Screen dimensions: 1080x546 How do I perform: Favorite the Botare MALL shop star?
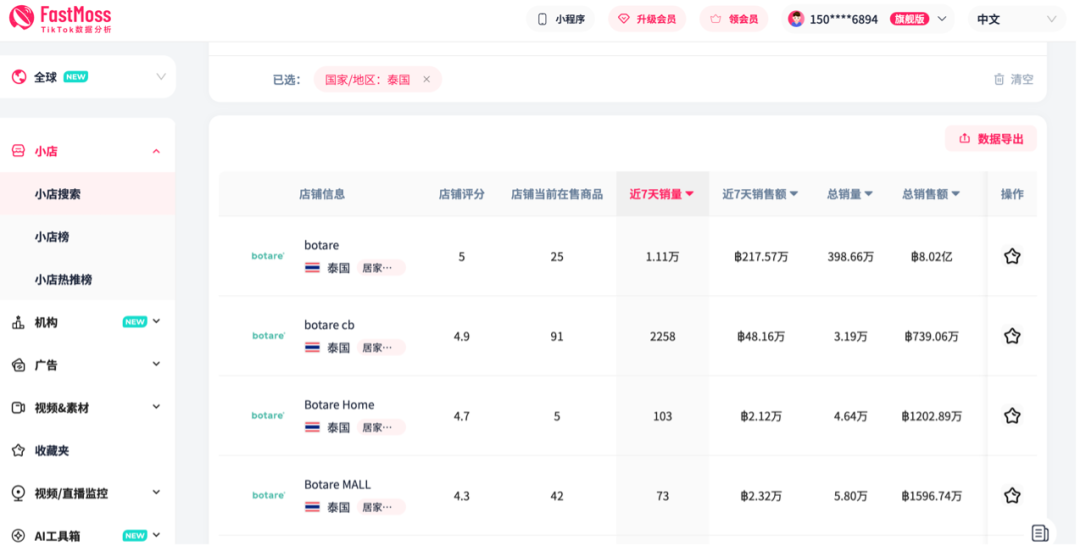tap(1012, 496)
